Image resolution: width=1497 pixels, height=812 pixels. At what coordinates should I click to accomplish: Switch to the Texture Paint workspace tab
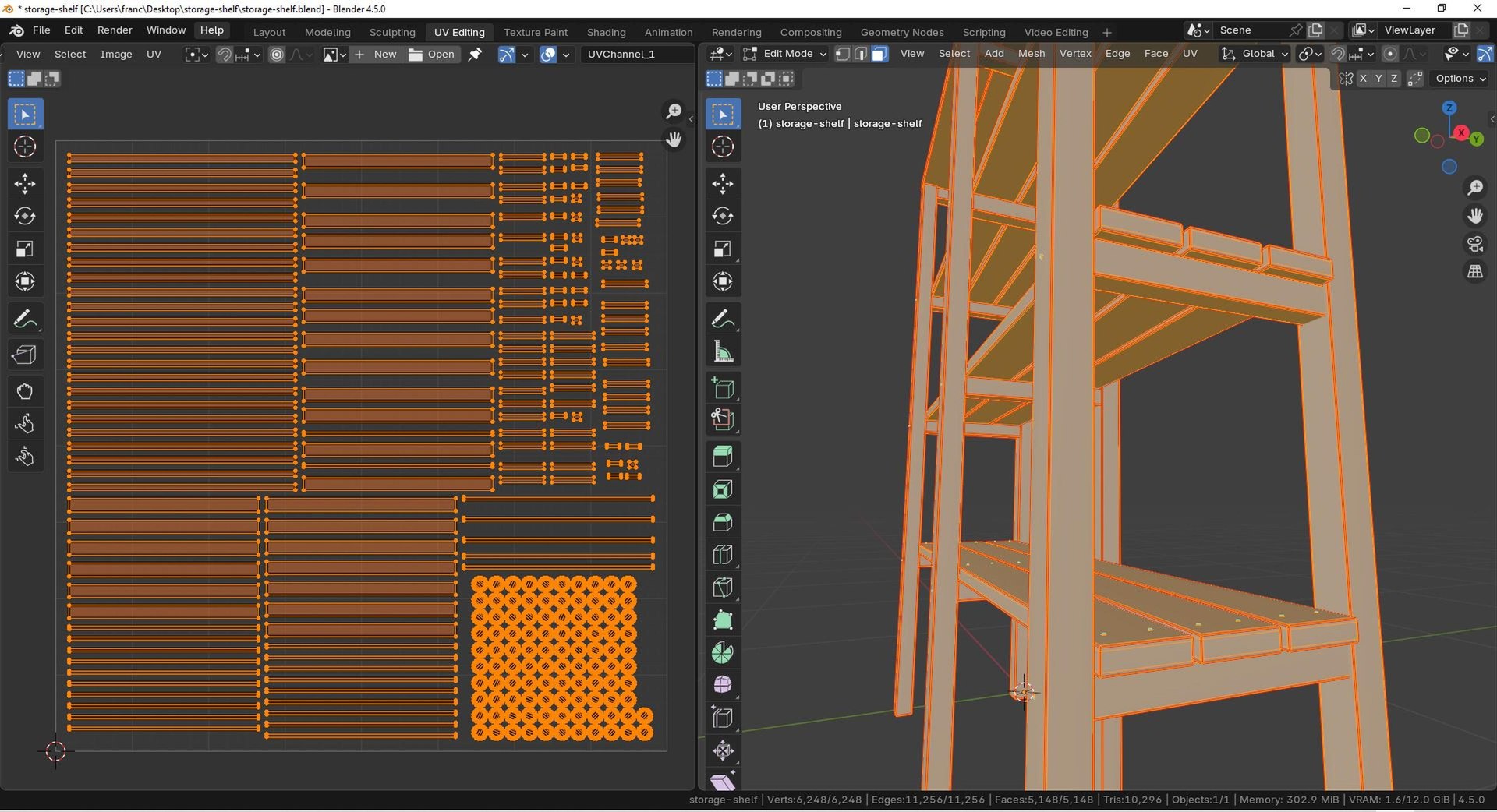coord(536,32)
